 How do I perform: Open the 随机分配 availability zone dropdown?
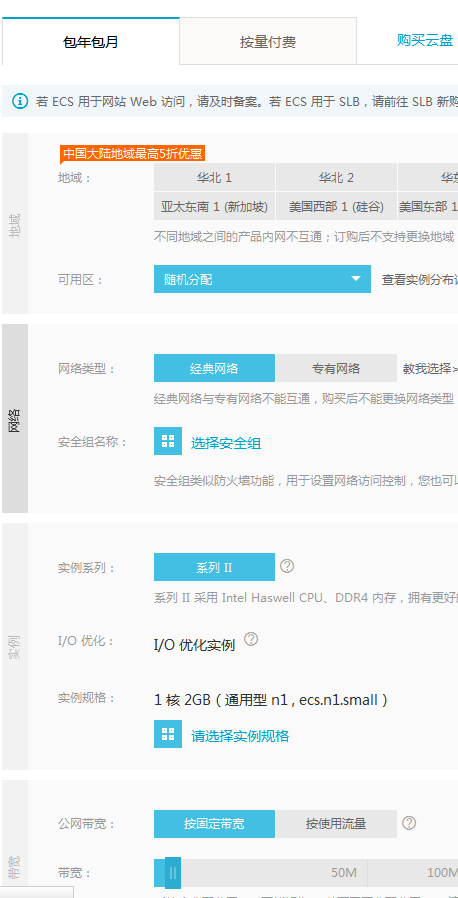tap(262, 279)
